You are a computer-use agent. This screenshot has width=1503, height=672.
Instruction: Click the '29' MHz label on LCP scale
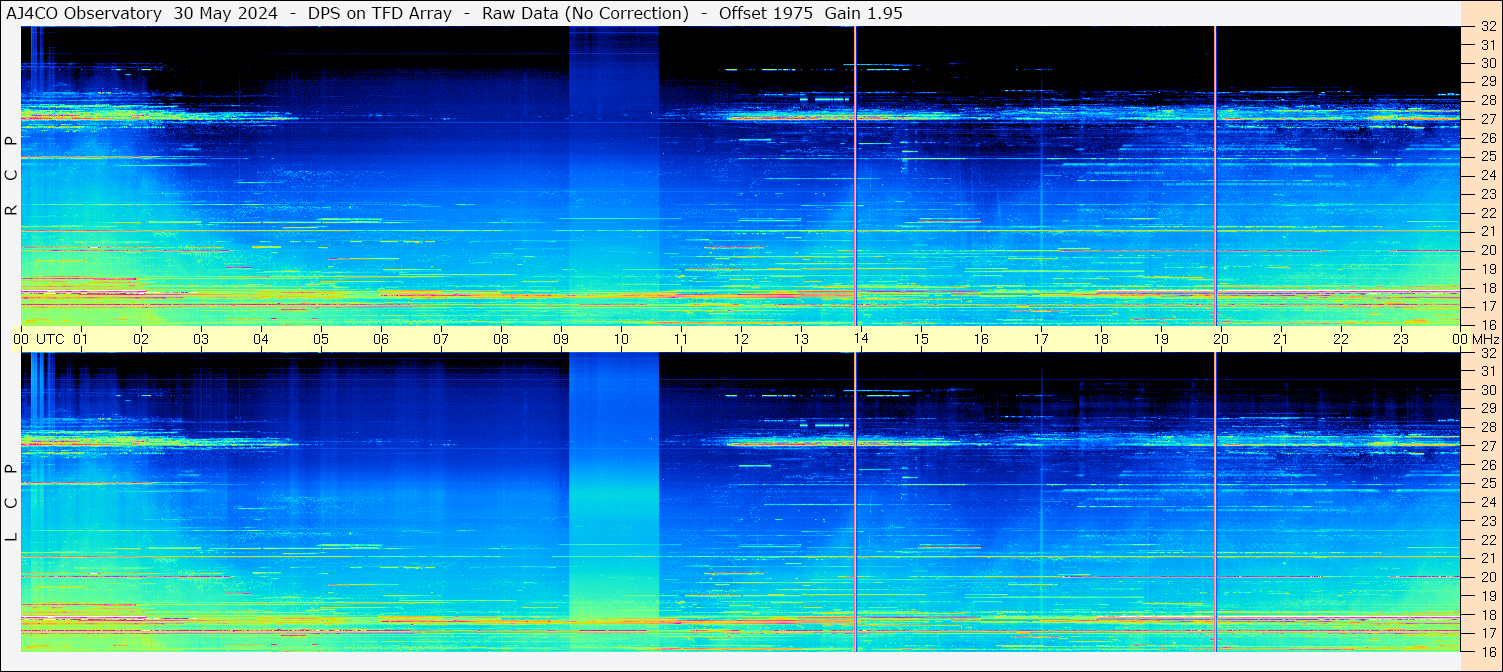(1487, 409)
